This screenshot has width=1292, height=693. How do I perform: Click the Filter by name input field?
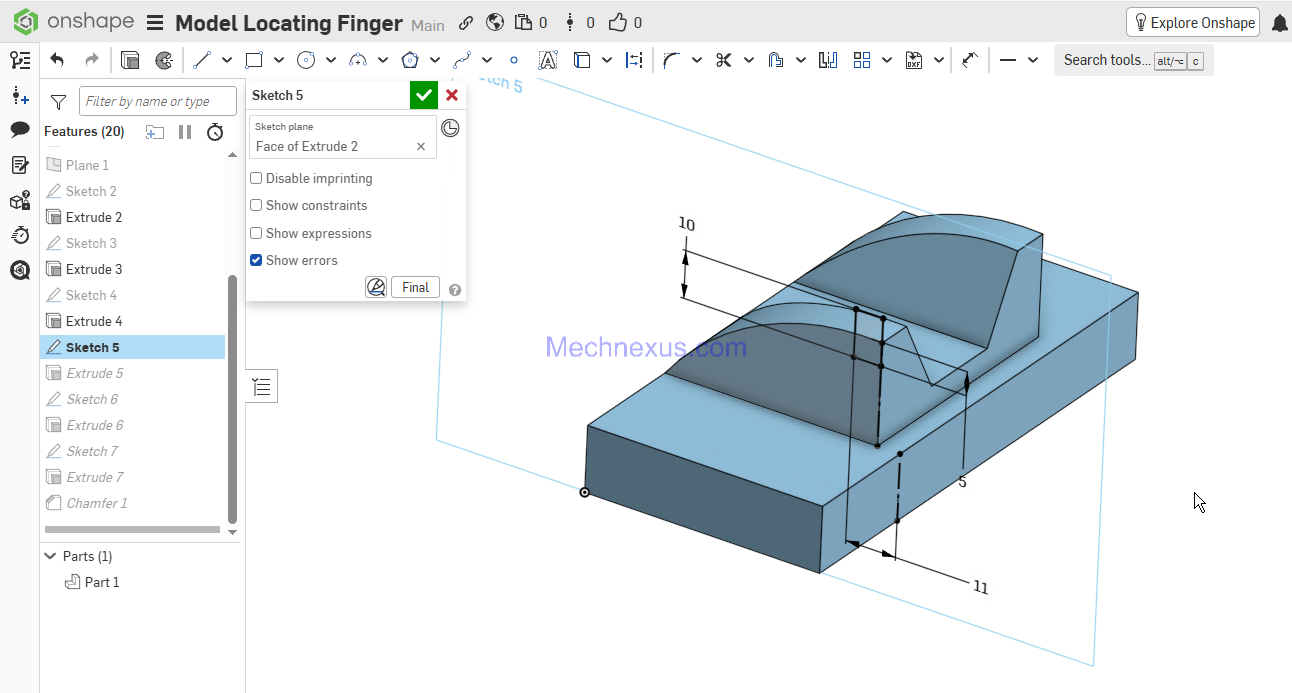pos(158,101)
